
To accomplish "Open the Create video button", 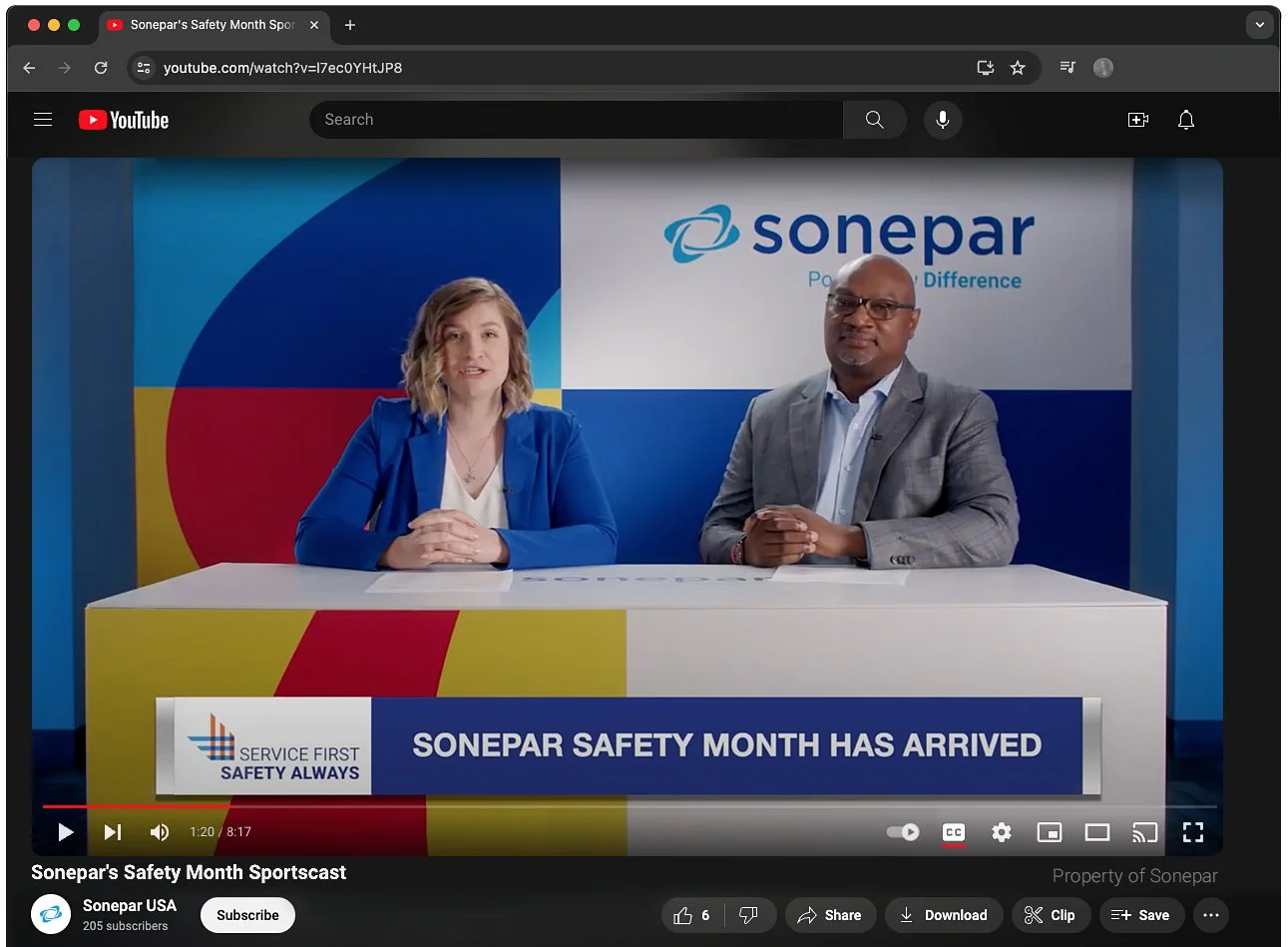I will tap(1138, 120).
